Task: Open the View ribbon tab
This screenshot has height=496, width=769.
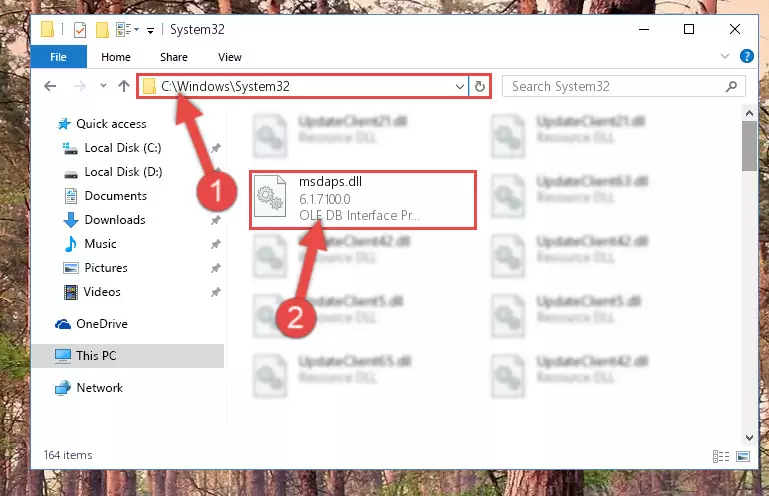Action: [230, 57]
